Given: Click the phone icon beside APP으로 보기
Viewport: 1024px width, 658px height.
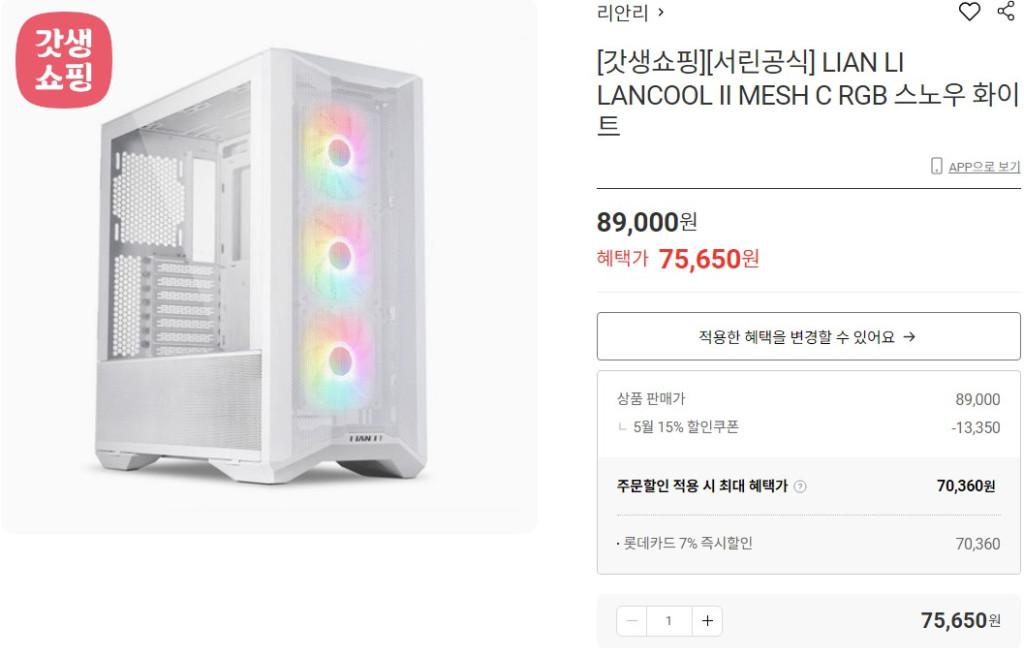Looking at the screenshot, I should [x=937, y=166].
